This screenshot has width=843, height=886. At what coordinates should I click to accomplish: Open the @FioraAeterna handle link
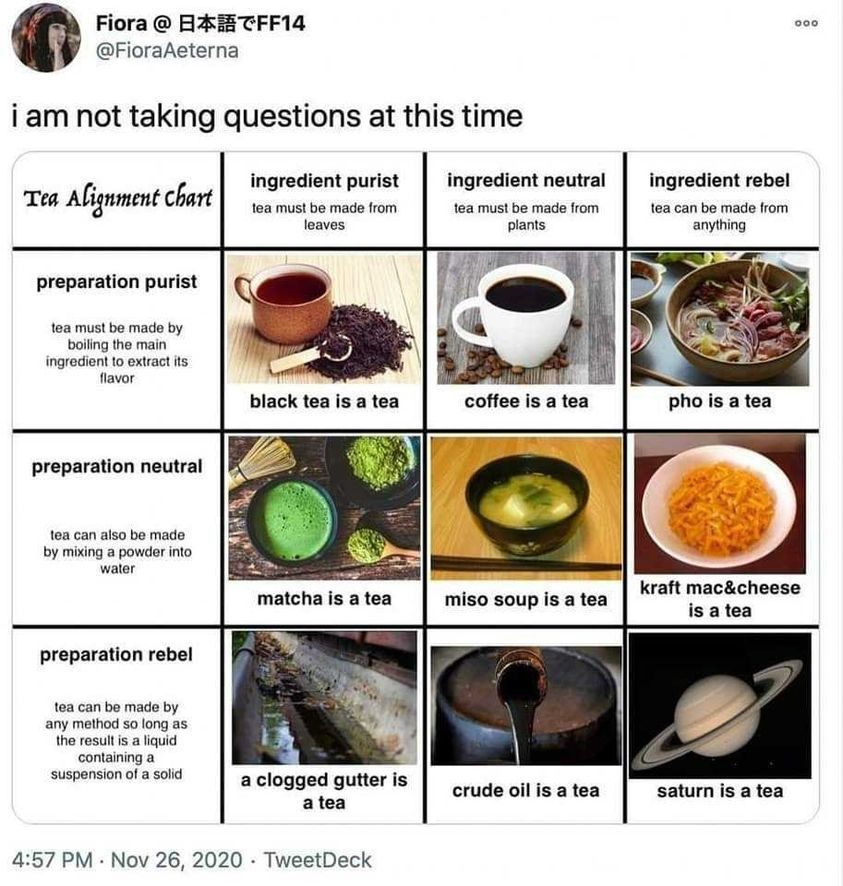[x=167, y=51]
